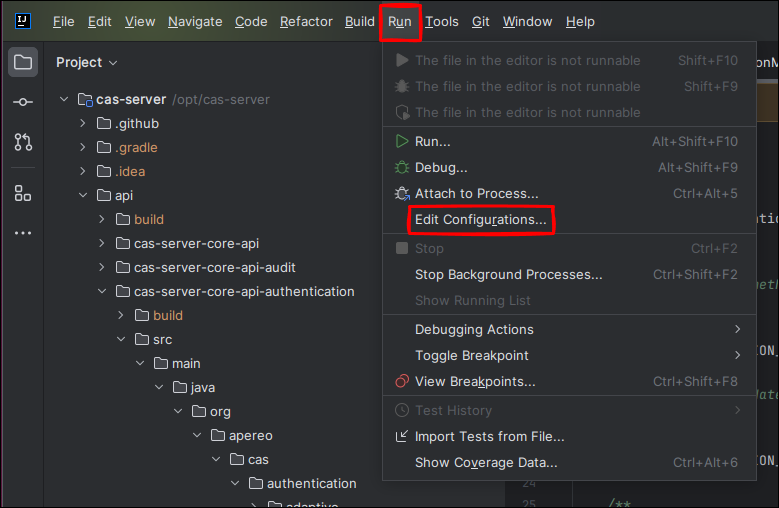Select Attach to Process... menu item
The height and width of the screenshot is (508, 779).
coord(476,193)
